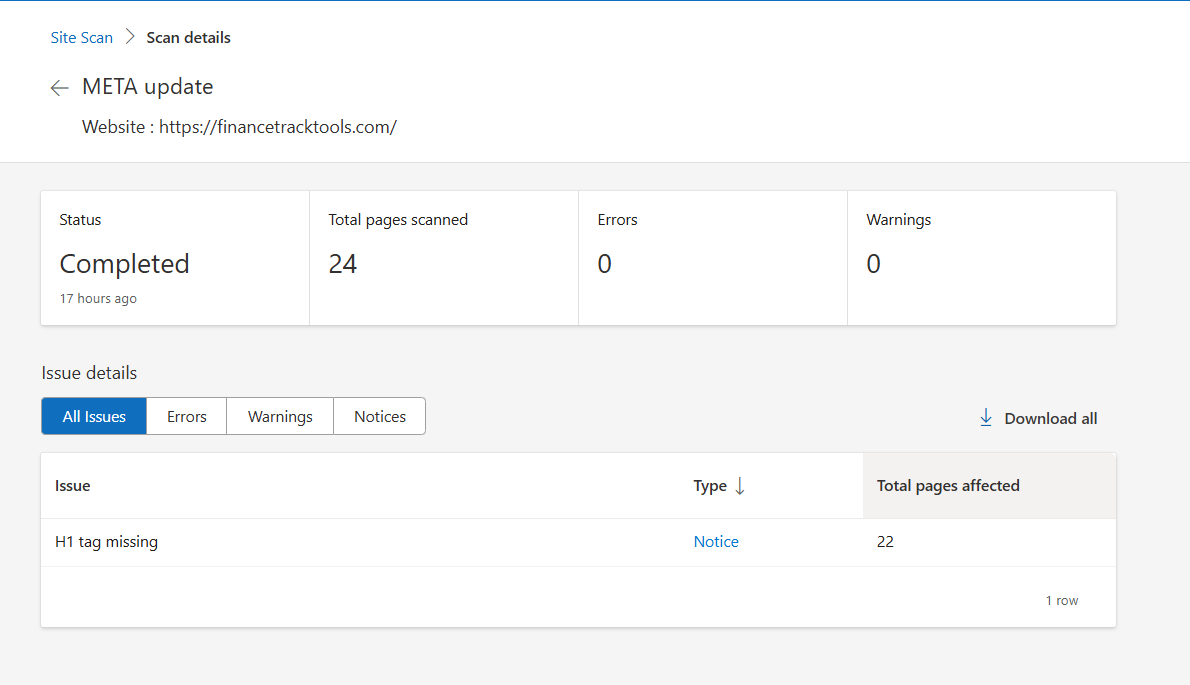Select the All Issues tab

(94, 417)
